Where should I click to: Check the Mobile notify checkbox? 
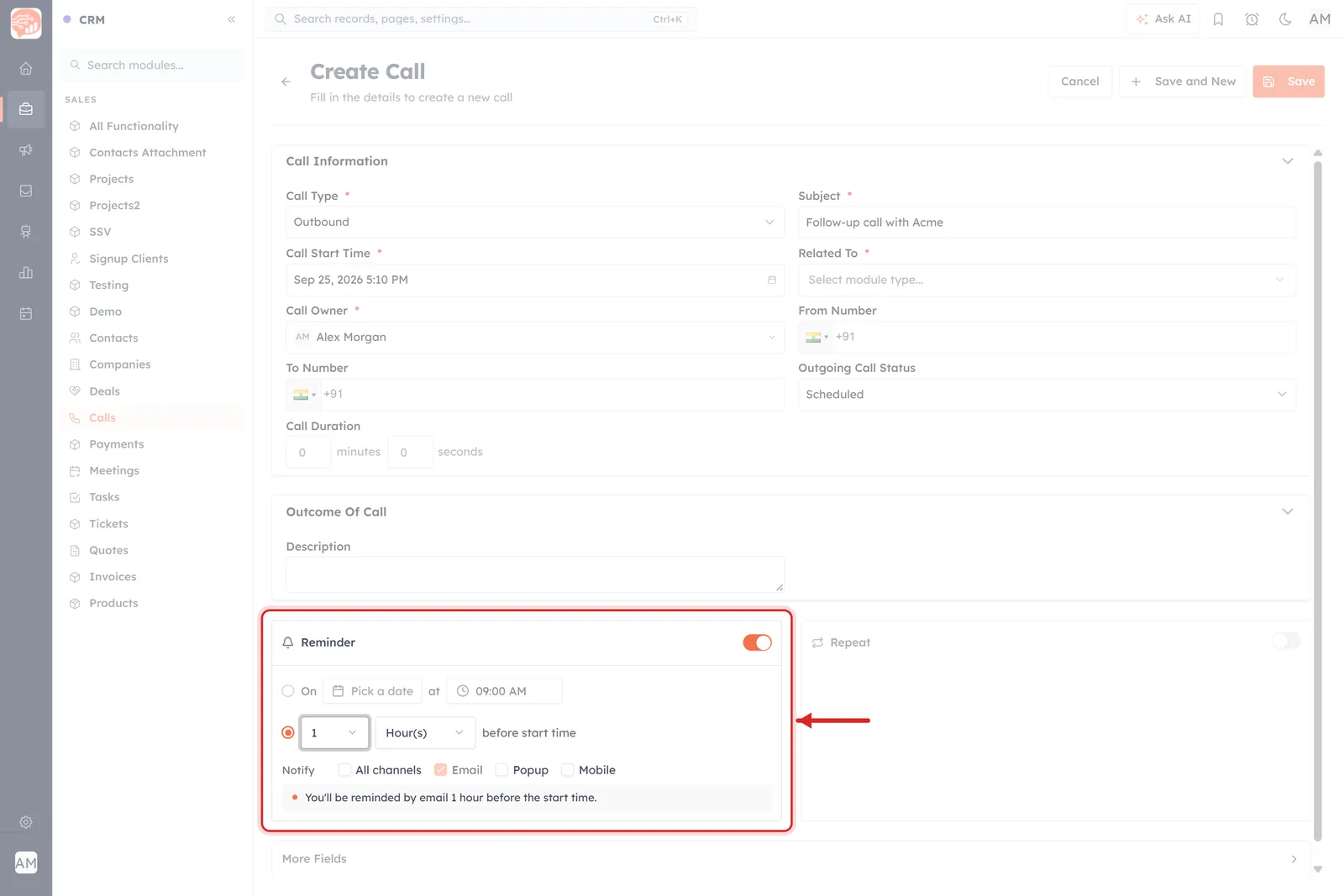point(568,770)
